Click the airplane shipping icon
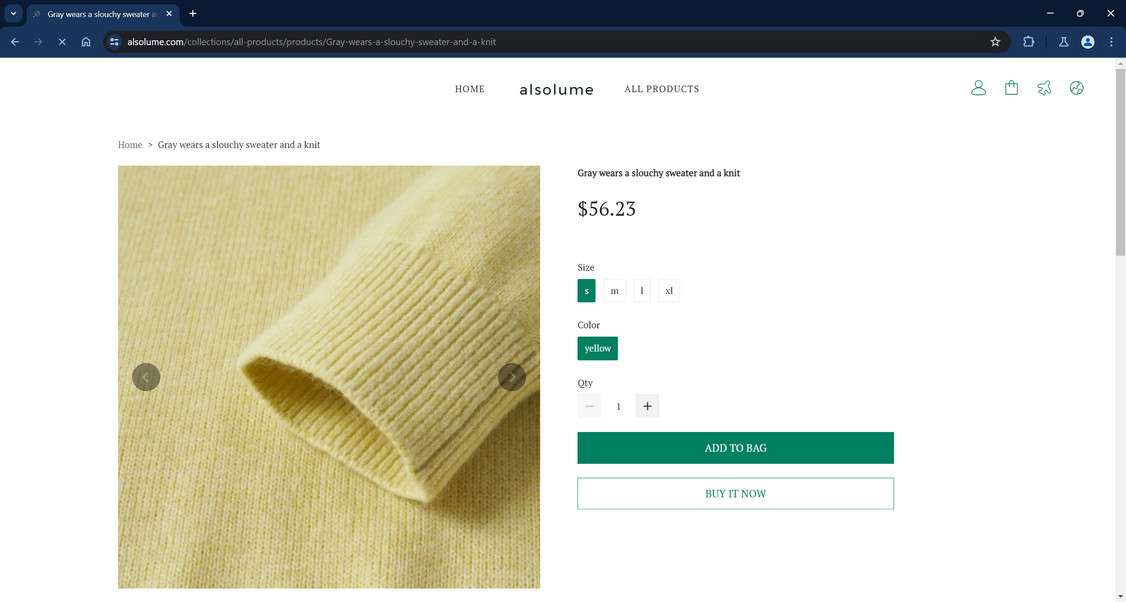Viewport: 1126px width, 602px height. (x=1044, y=88)
